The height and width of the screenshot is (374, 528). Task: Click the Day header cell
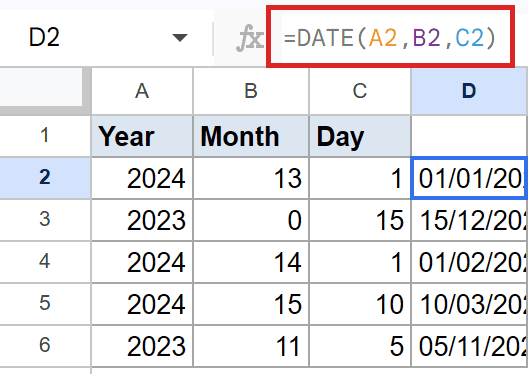(360, 136)
